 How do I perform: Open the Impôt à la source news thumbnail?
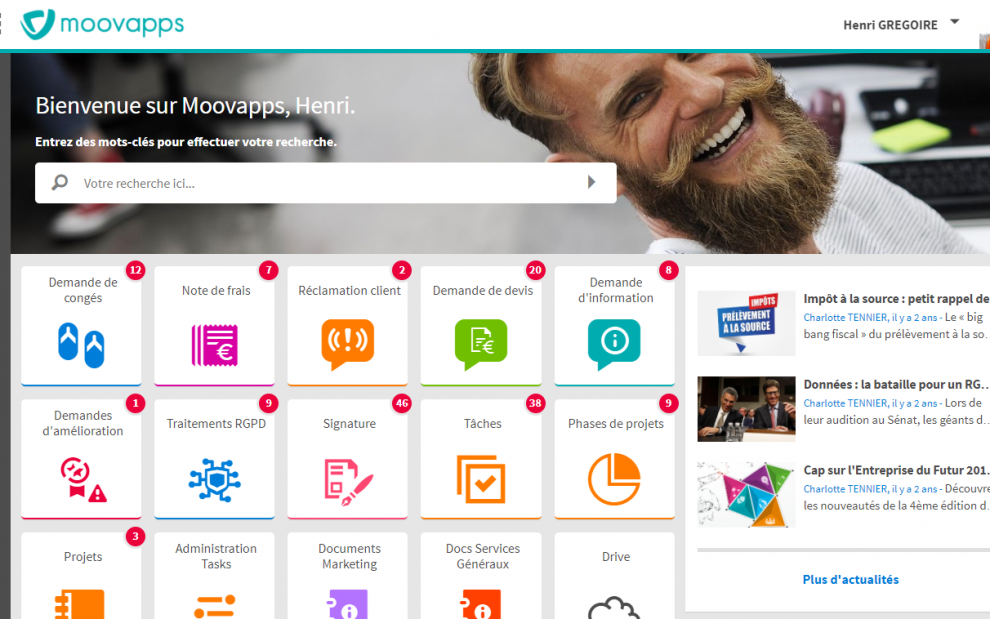746,323
